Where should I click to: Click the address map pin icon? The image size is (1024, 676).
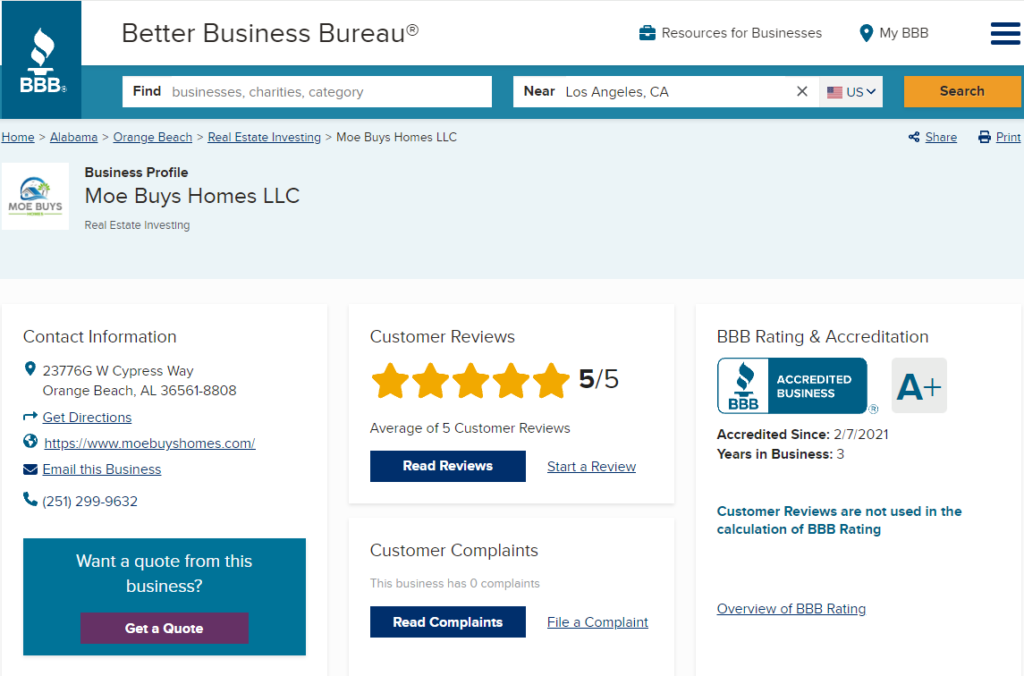click(x=30, y=369)
